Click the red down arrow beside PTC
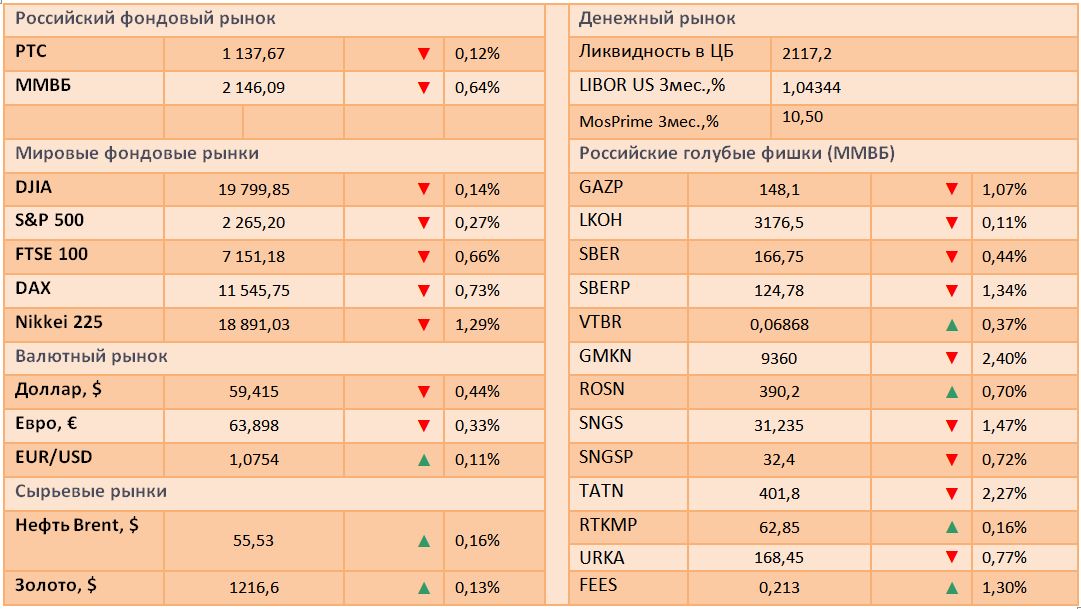The height and width of the screenshot is (609, 1081). (424, 53)
